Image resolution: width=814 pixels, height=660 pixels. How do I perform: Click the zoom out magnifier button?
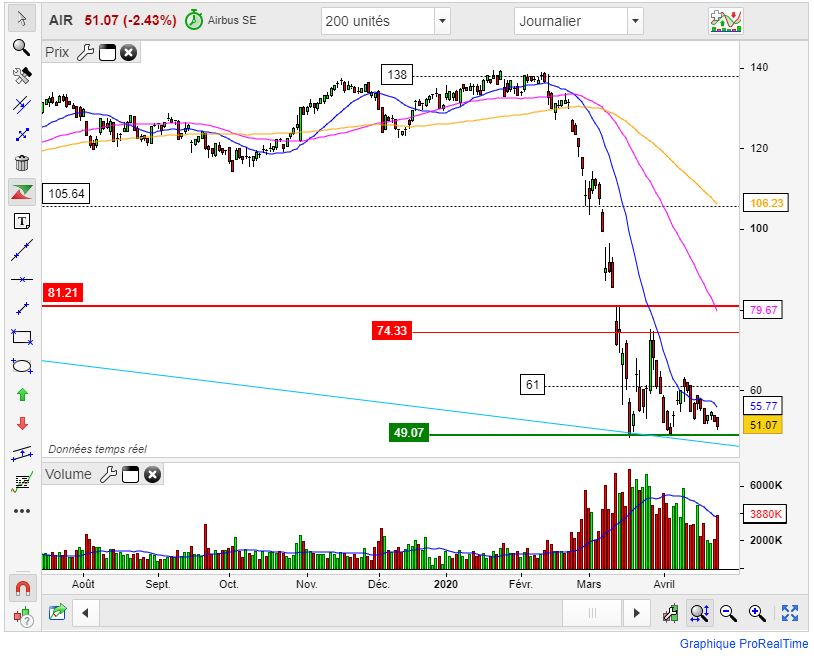(x=728, y=612)
